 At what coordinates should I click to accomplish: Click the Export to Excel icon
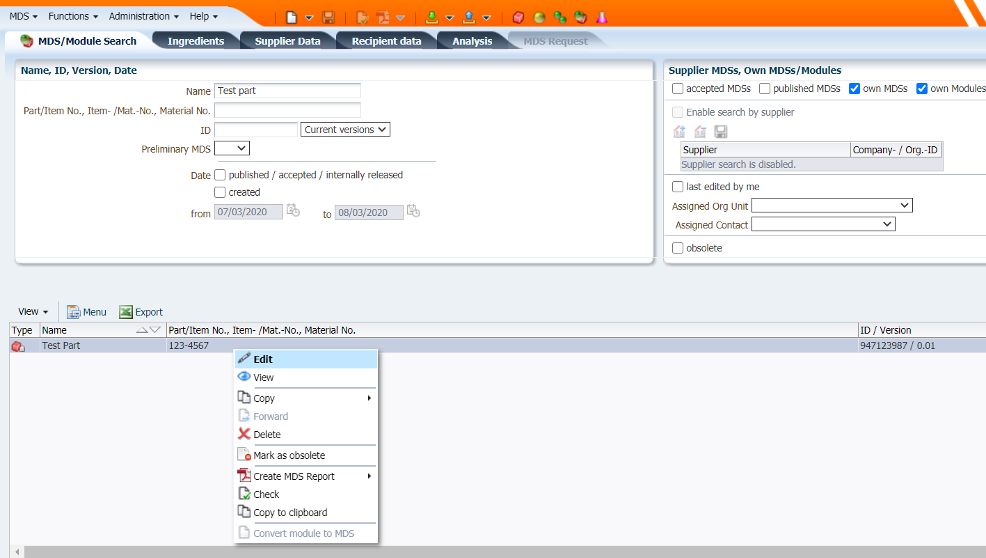[126, 312]
